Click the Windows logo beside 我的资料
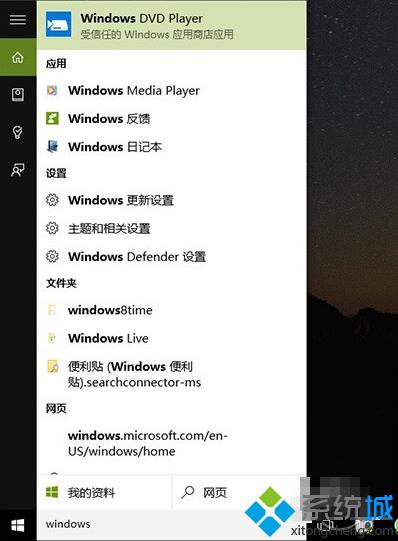The width and height of the screenshot is (398, 541). (52, 492)
